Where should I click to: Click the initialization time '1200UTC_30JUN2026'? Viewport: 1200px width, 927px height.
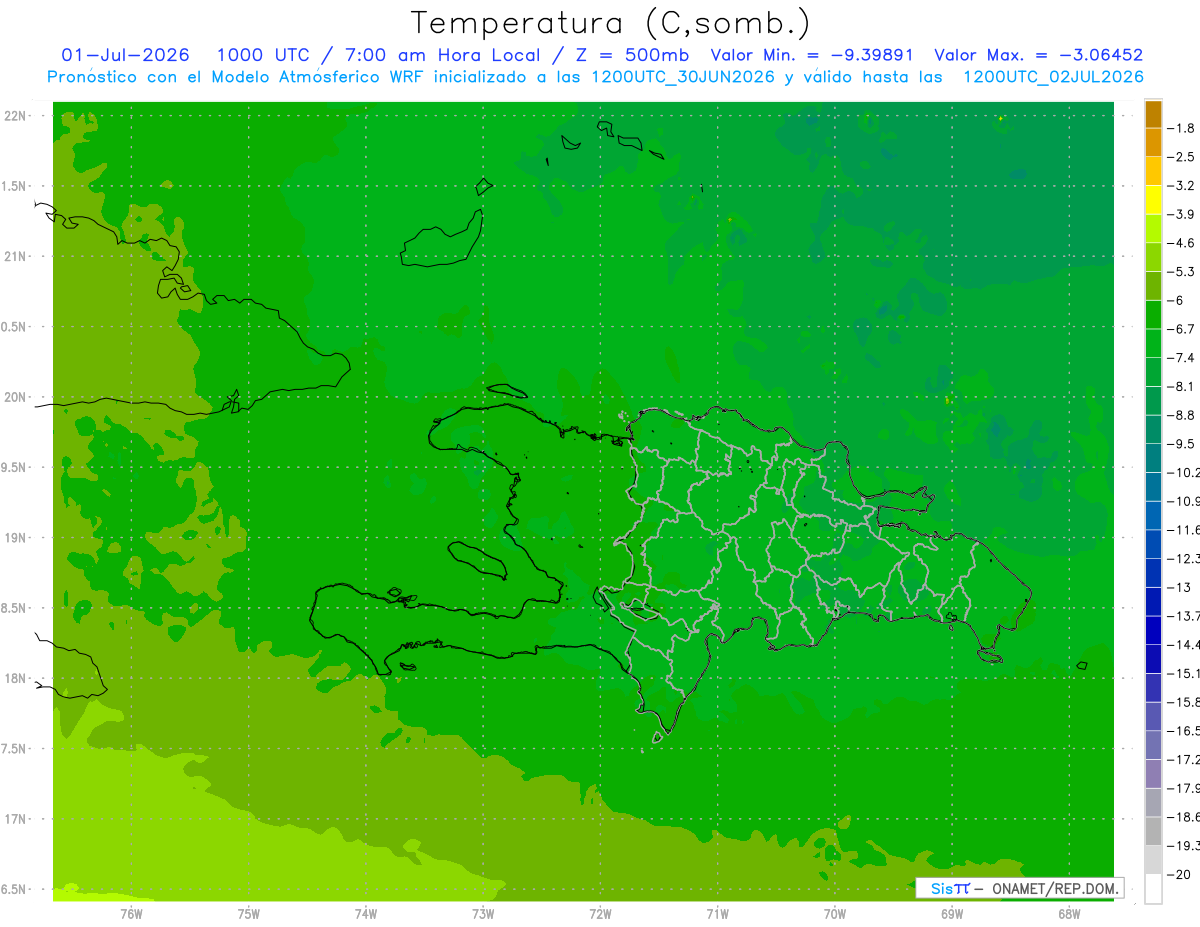(683, 77)
